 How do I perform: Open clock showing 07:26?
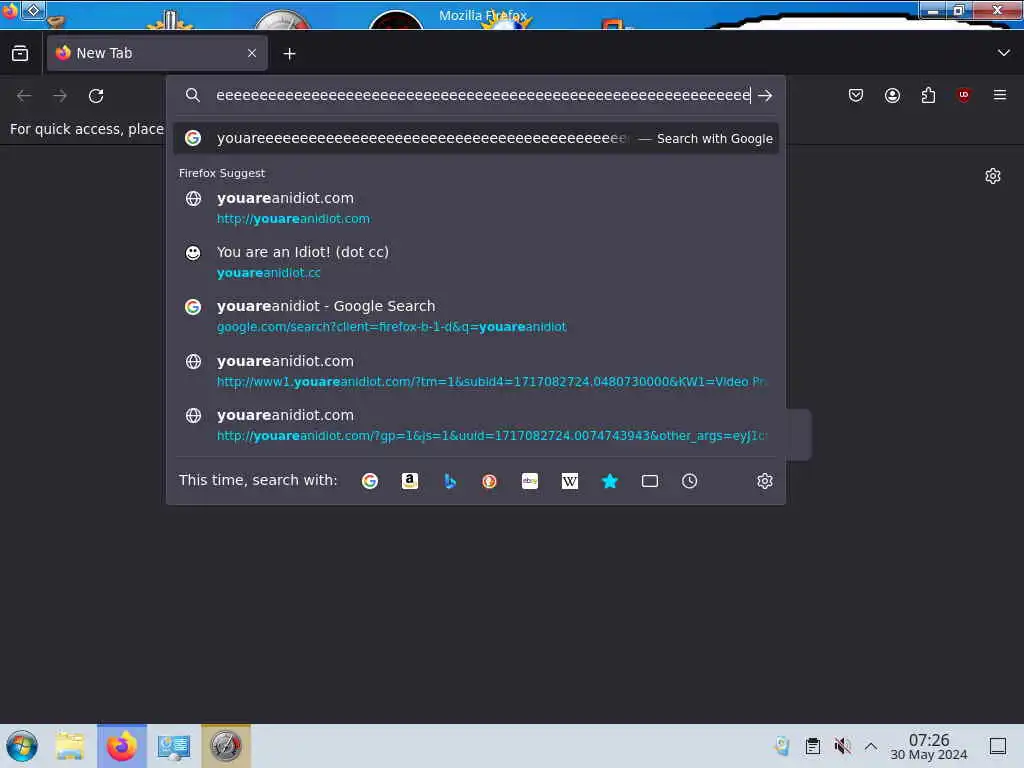(x=929, y=746)
